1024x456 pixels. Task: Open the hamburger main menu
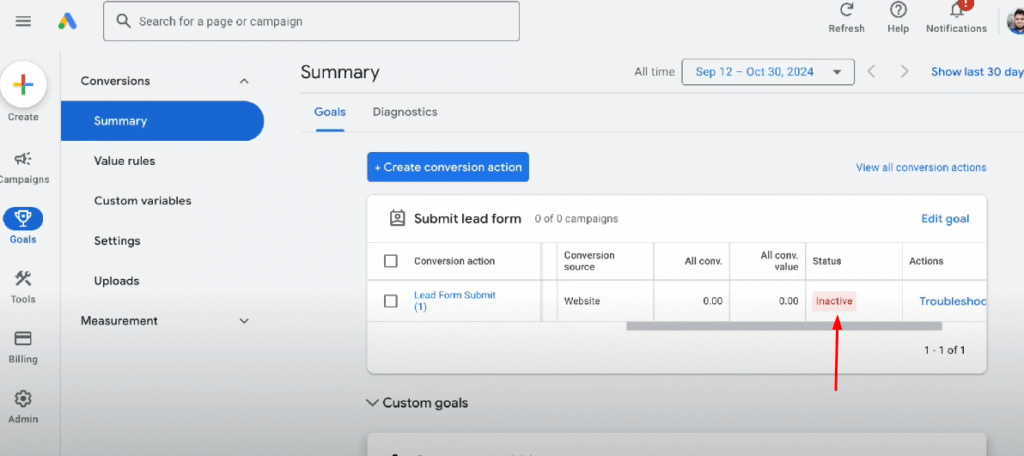(23, 22)
